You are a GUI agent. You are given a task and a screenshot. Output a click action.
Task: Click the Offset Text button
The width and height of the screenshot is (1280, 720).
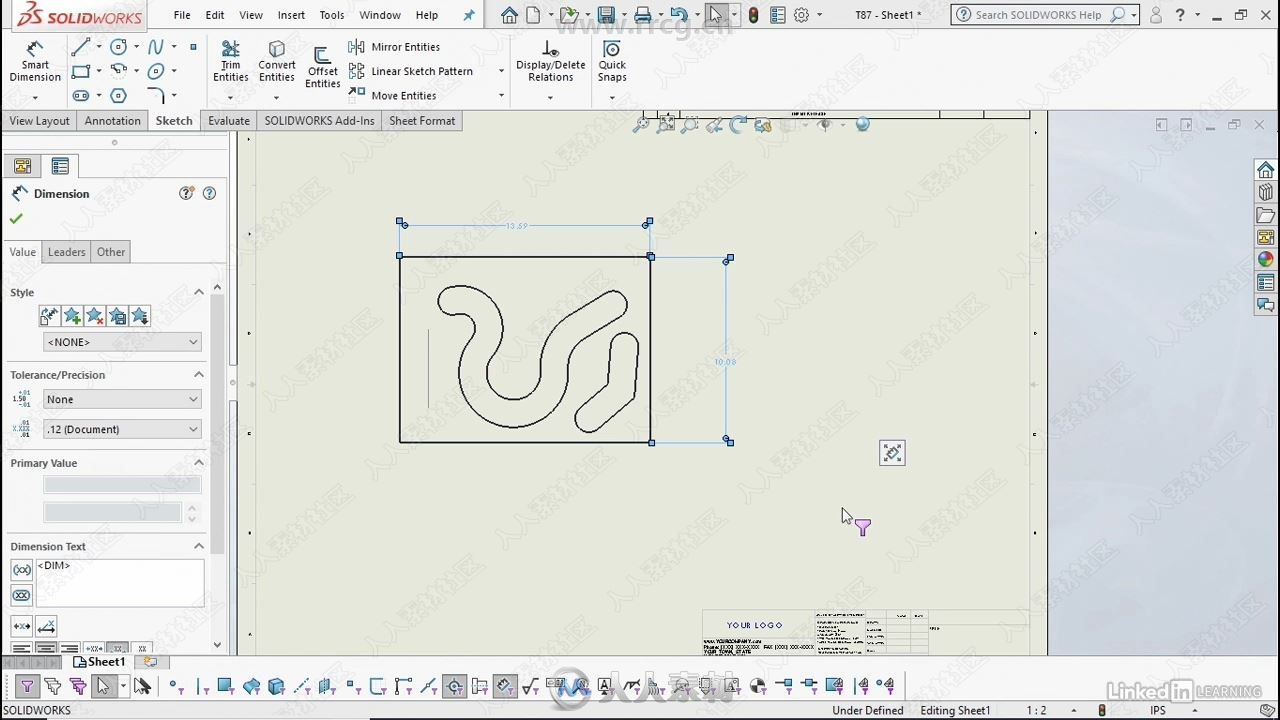click(46, 626)
